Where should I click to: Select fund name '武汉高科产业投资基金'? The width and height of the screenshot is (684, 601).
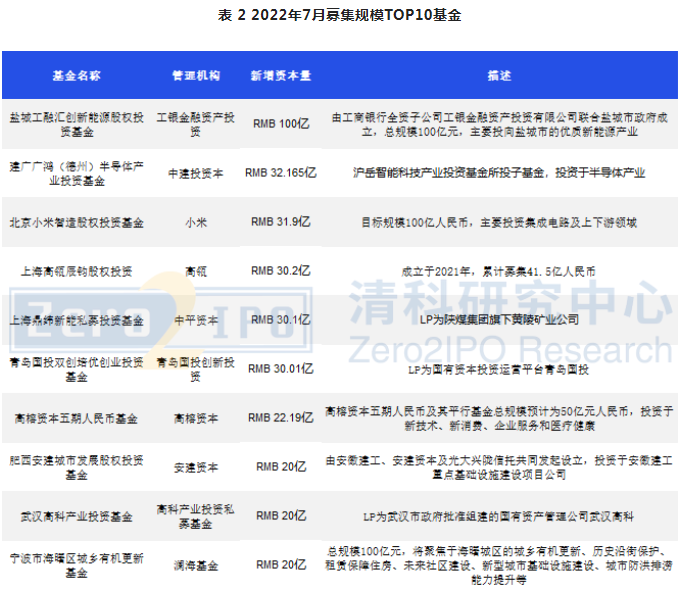tap(76, 517)
